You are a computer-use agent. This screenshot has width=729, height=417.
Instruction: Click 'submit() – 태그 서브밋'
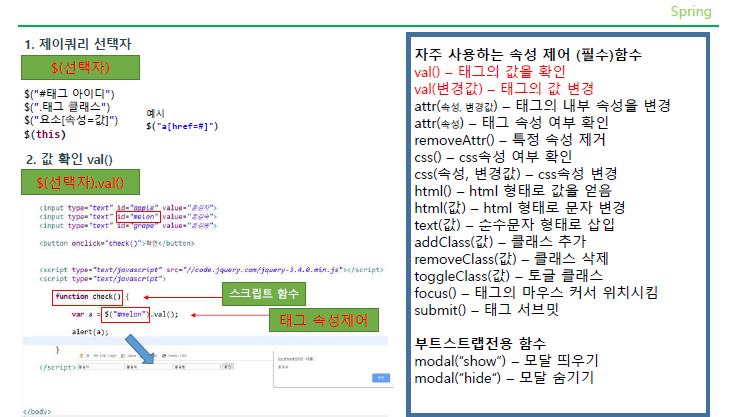point(486,310)
